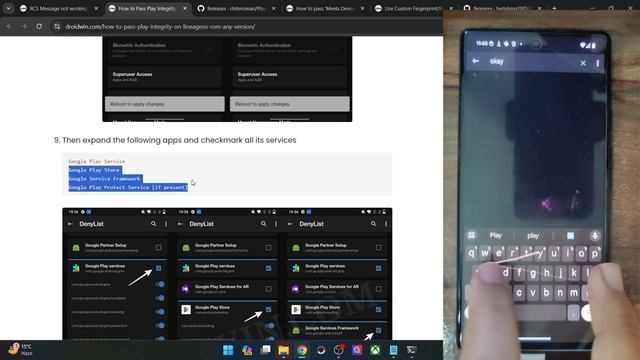Switch to the last GitHub Releases tab
The image size is (640, 360).
click(x=502, y=8)
